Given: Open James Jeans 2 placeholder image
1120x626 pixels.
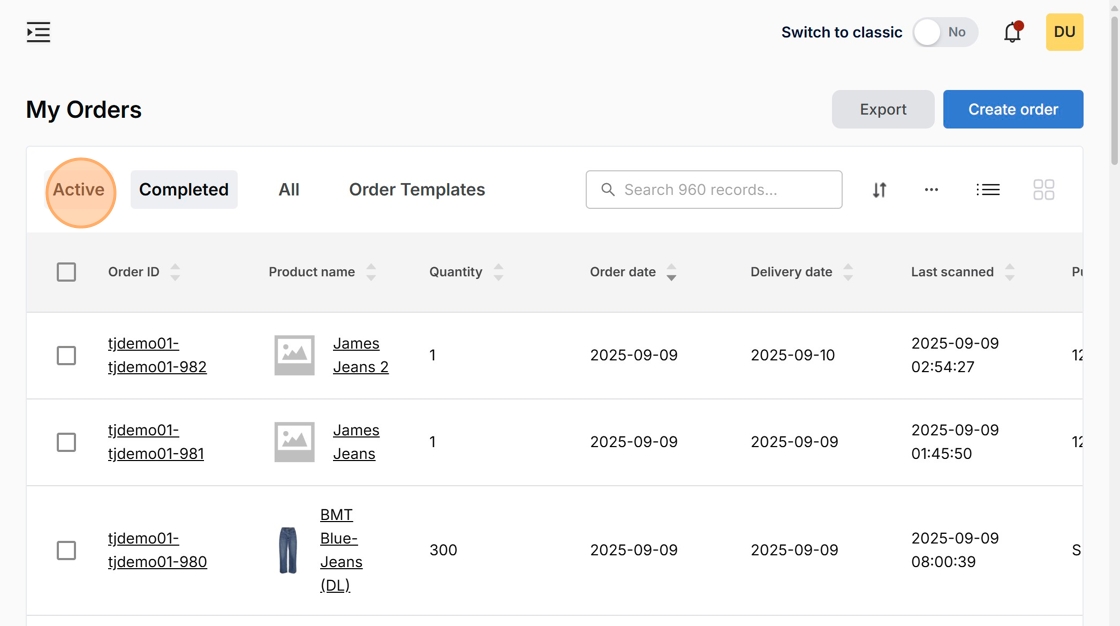Looking at the screenshot, I should point(294,355).
